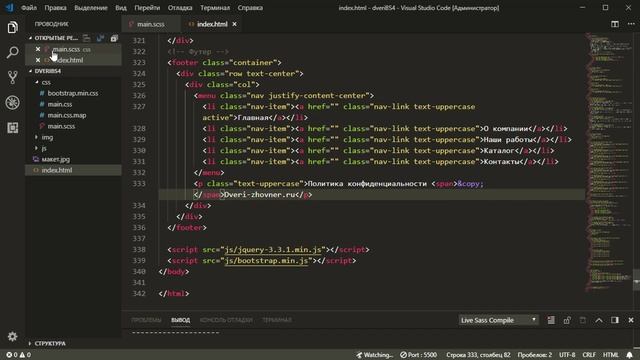Open Source Control view in activity bar
Screen dimensions: 640x360
click(x=13, y=78)
